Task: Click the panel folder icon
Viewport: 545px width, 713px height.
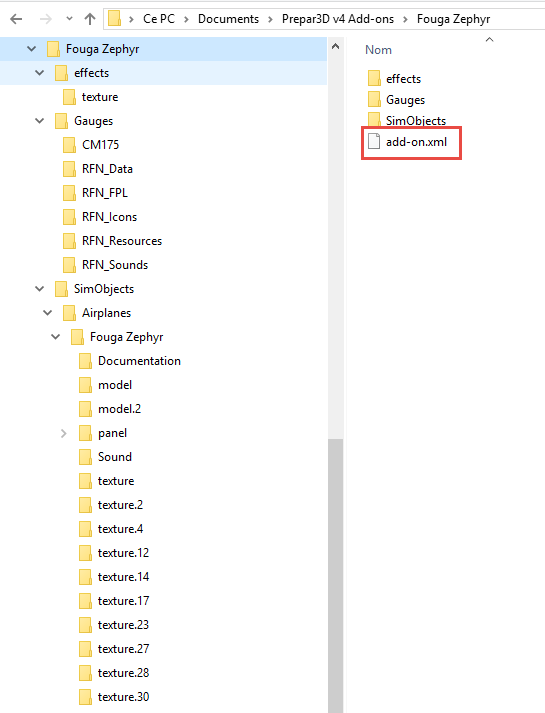Action: point(85,433)
